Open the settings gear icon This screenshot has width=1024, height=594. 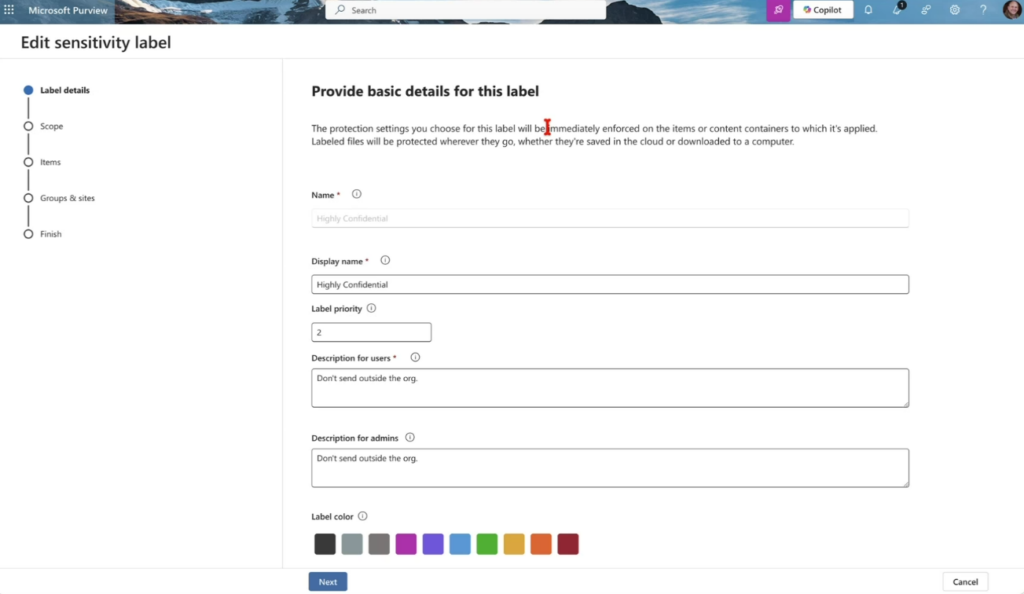(x=955, y=10)
